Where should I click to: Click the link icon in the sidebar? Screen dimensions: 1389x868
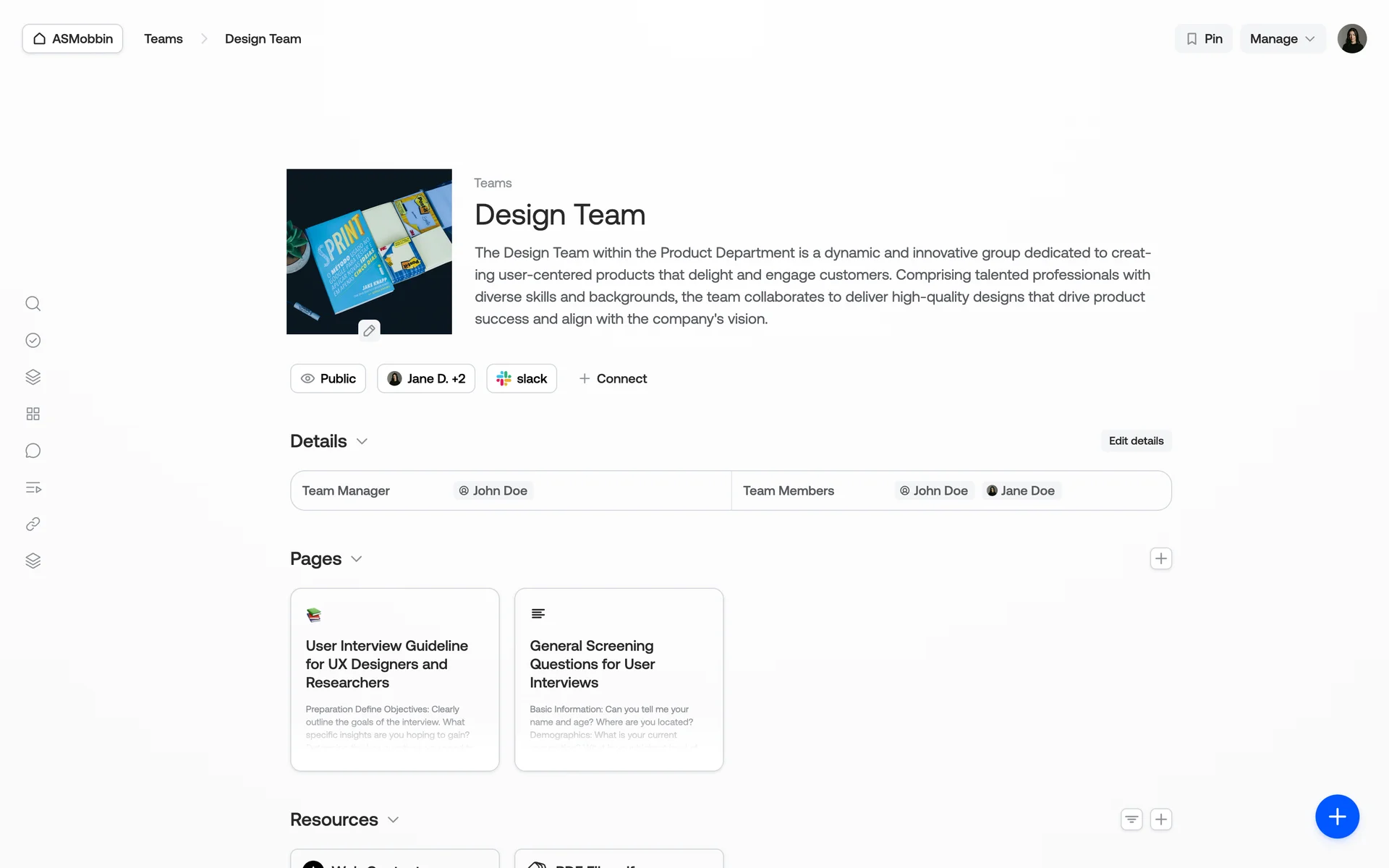pyautogui.click(x=33, y=524)
